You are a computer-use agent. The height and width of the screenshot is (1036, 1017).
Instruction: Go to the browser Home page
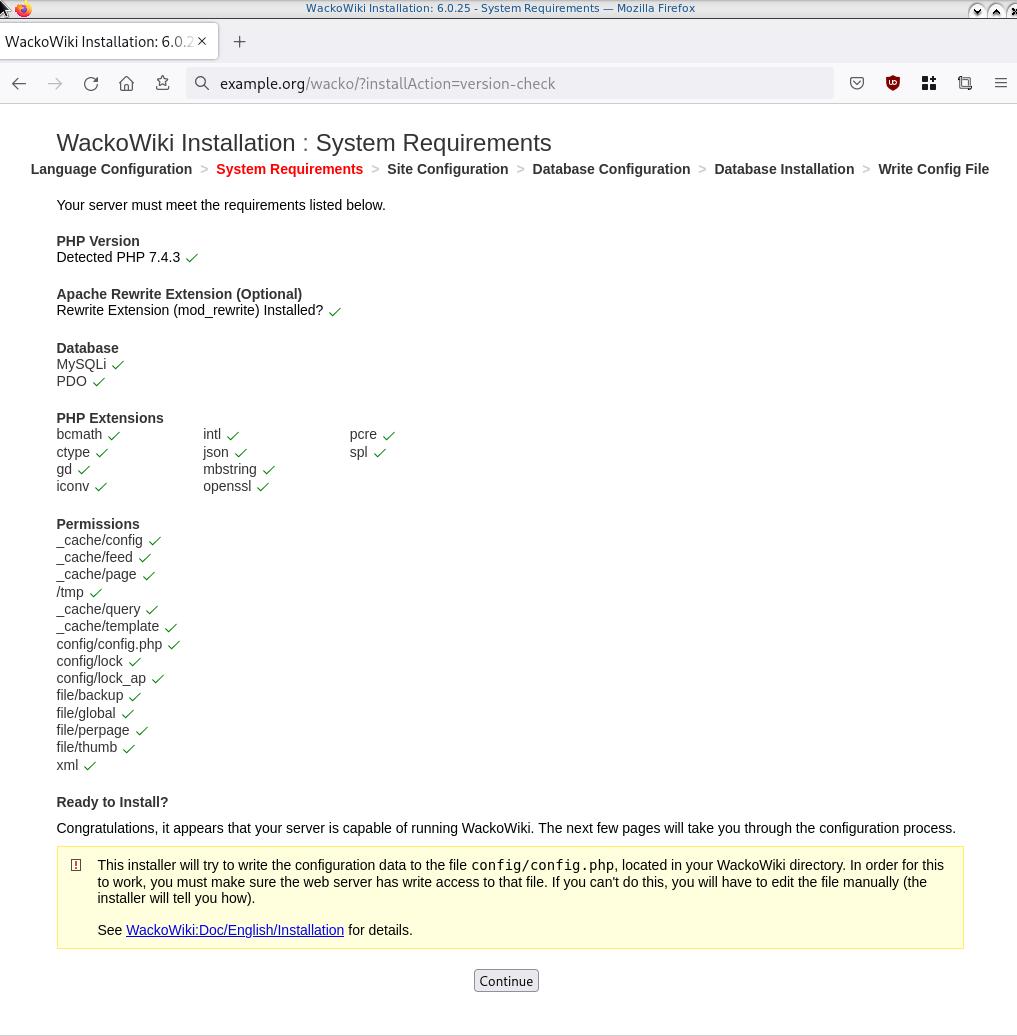point(126,84)
